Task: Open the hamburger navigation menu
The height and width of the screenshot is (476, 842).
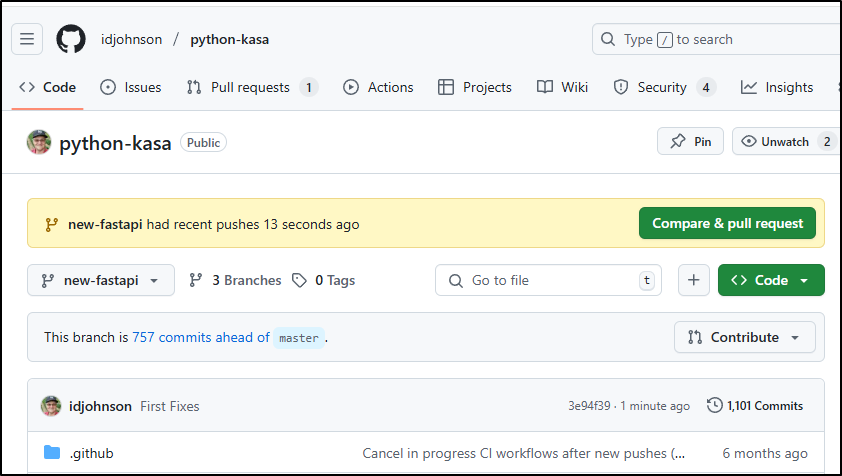Action: (x=27, y=39)
